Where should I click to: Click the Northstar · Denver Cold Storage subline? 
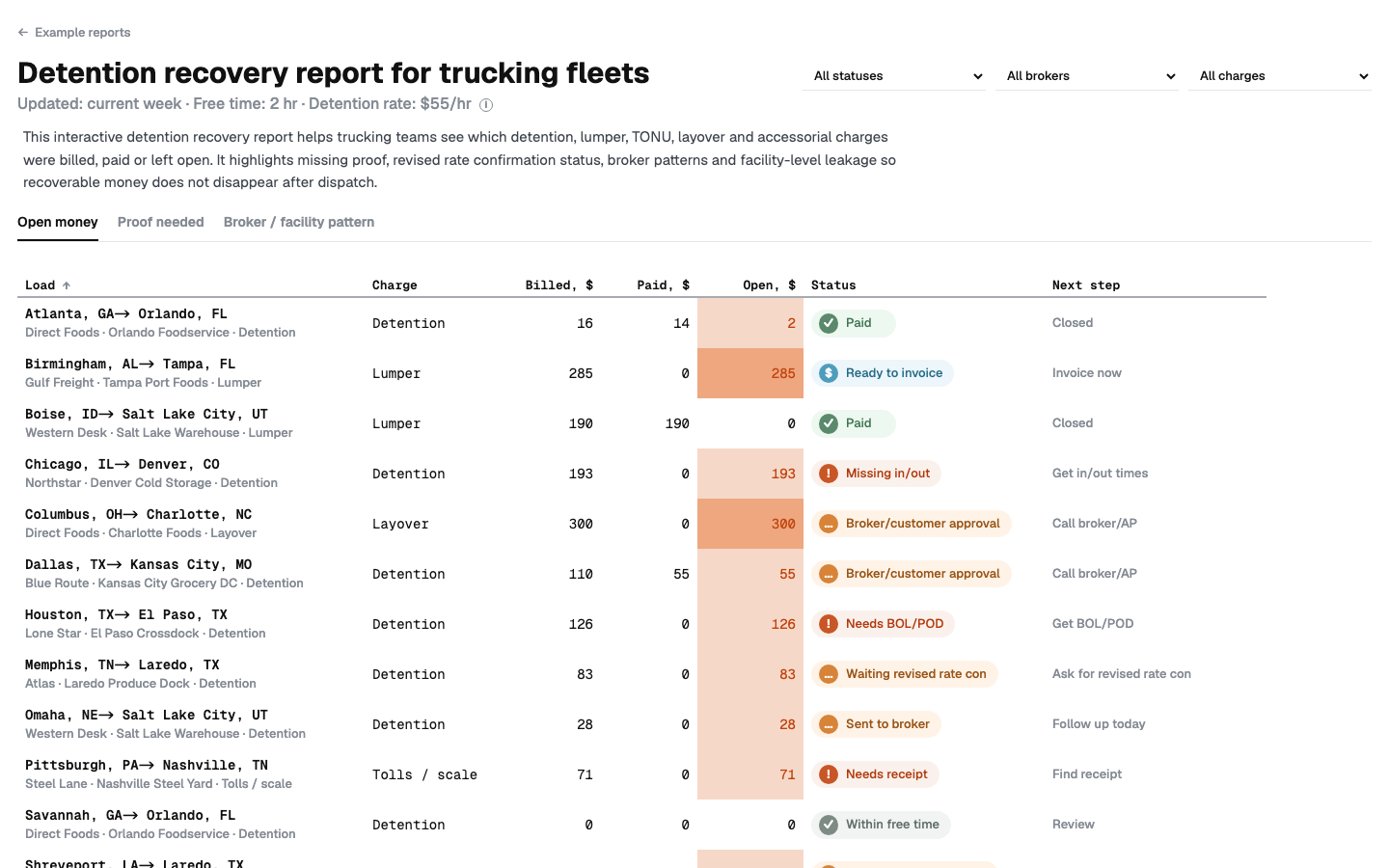(151, 483)
